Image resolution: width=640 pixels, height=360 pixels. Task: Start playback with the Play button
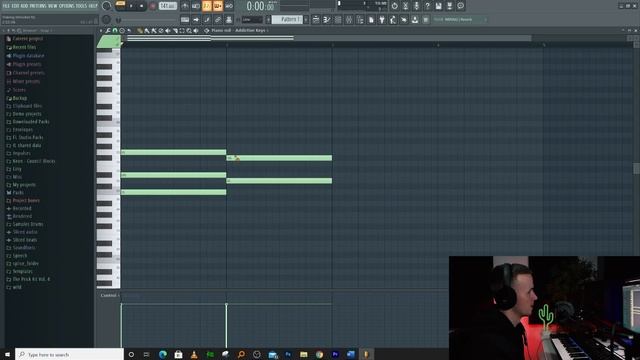(x=131, y=6)
